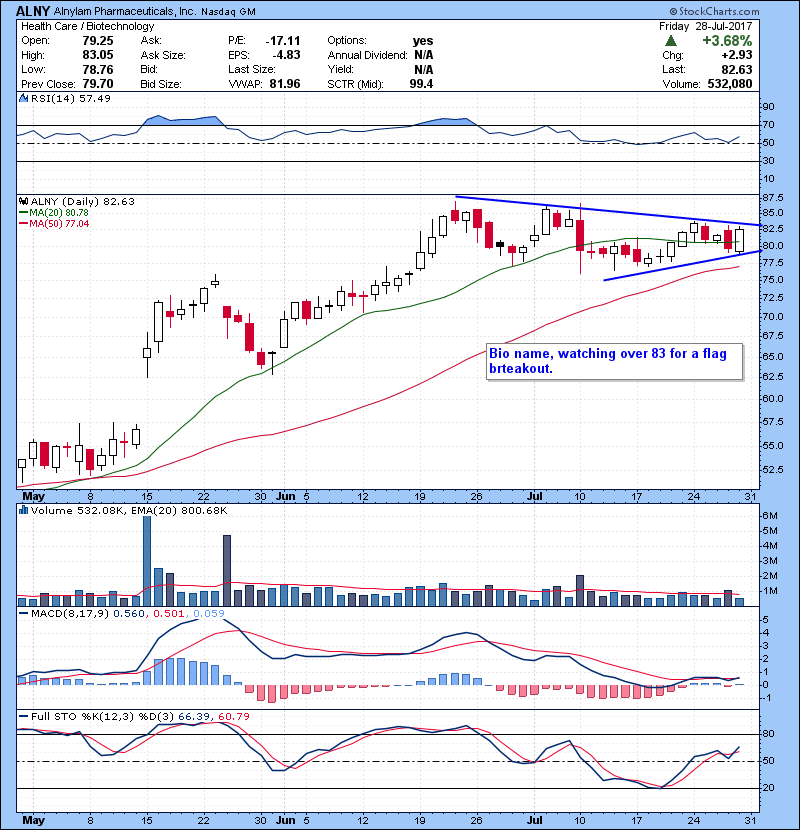Click the Jun label on price chart axis
800x830 pixels.
286,497
